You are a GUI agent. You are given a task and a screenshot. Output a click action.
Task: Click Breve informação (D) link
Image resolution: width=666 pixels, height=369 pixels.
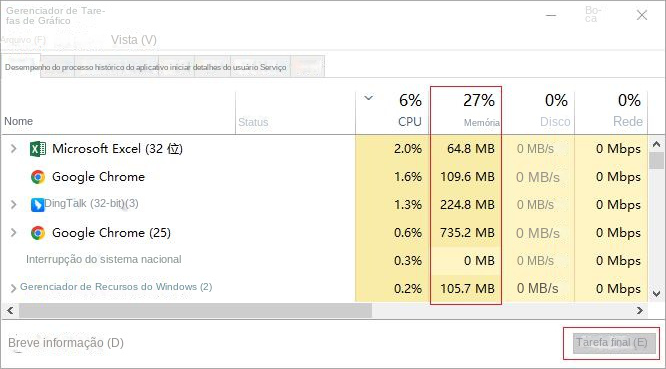(66, 343)
